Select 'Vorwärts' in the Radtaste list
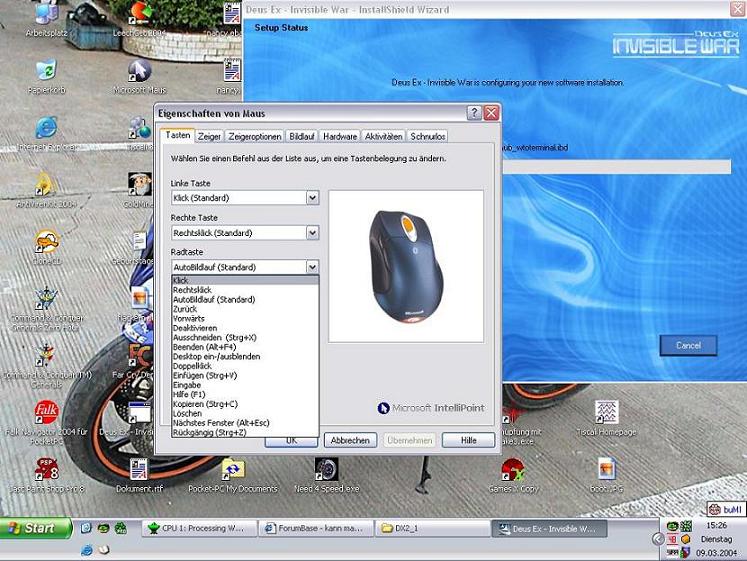 point(245,318)
